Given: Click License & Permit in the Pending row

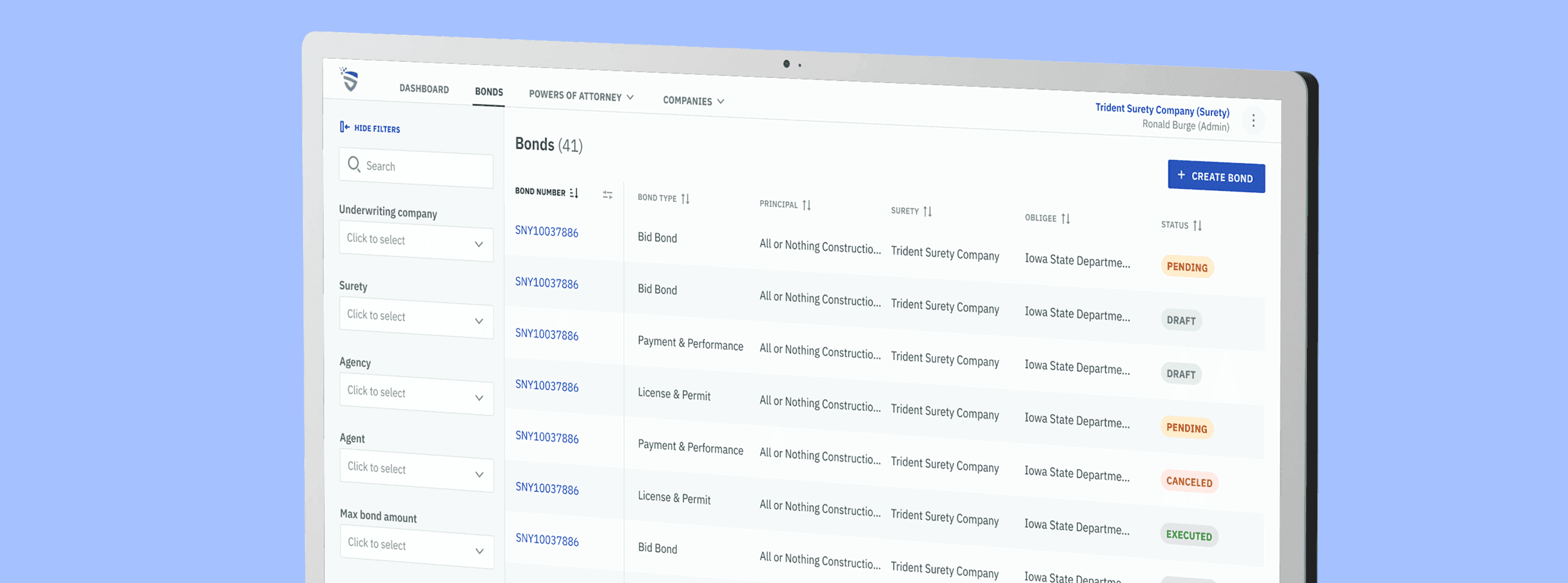Looking at the screenshot, I should pyautogui.click(x=674, y=394).
